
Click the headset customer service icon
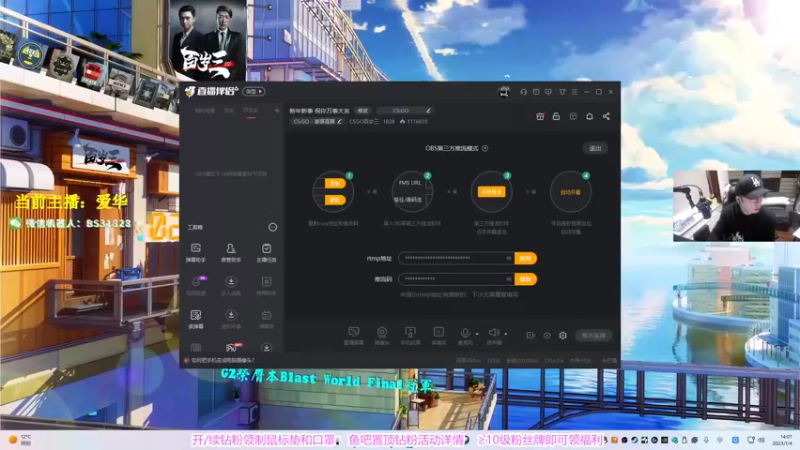click(x=523, y=92)
